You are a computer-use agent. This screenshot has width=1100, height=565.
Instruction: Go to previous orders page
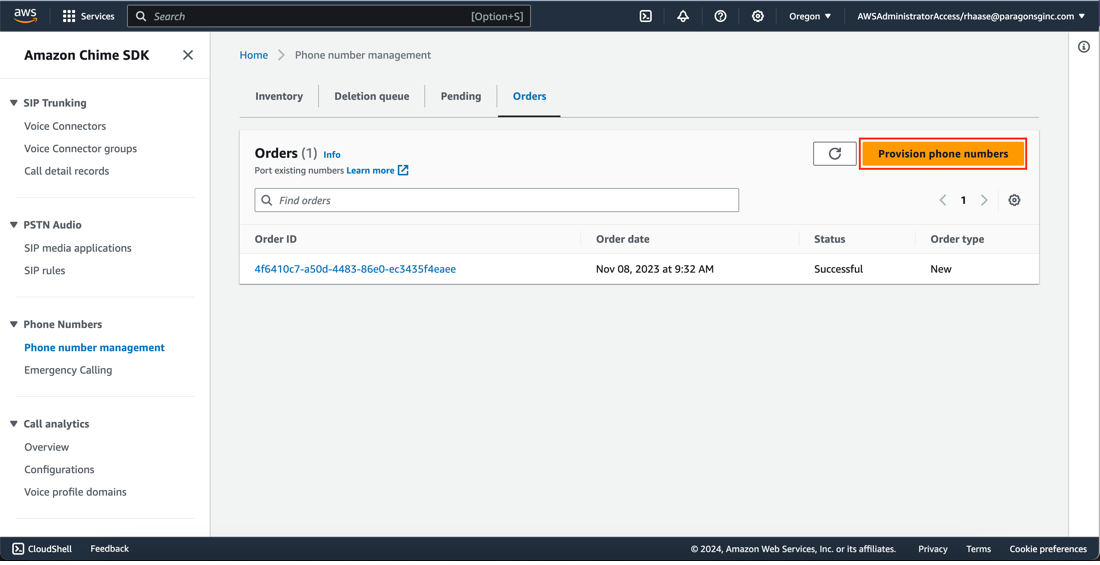click(943, 200)
